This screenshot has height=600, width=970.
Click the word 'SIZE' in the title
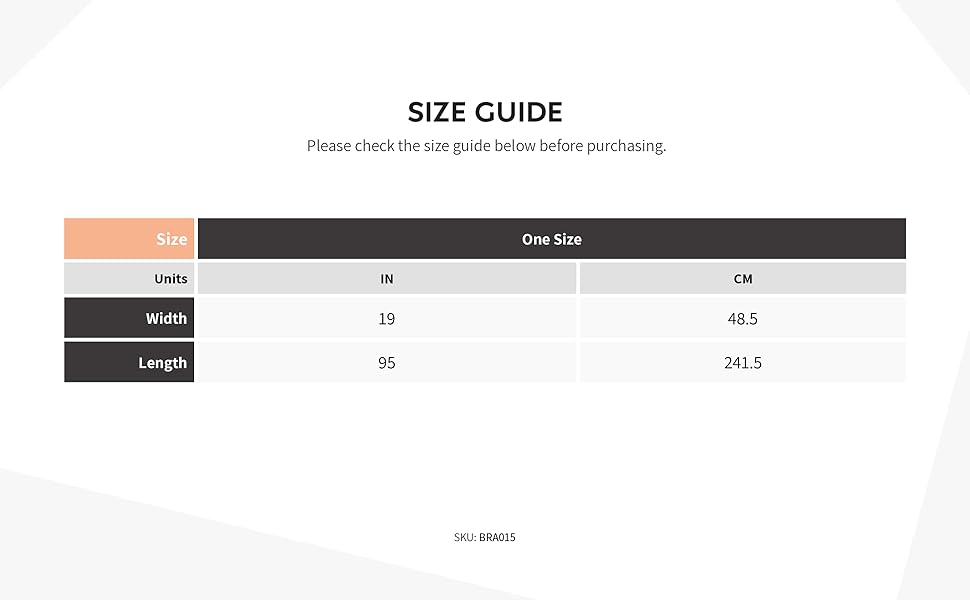pos(438,111)
